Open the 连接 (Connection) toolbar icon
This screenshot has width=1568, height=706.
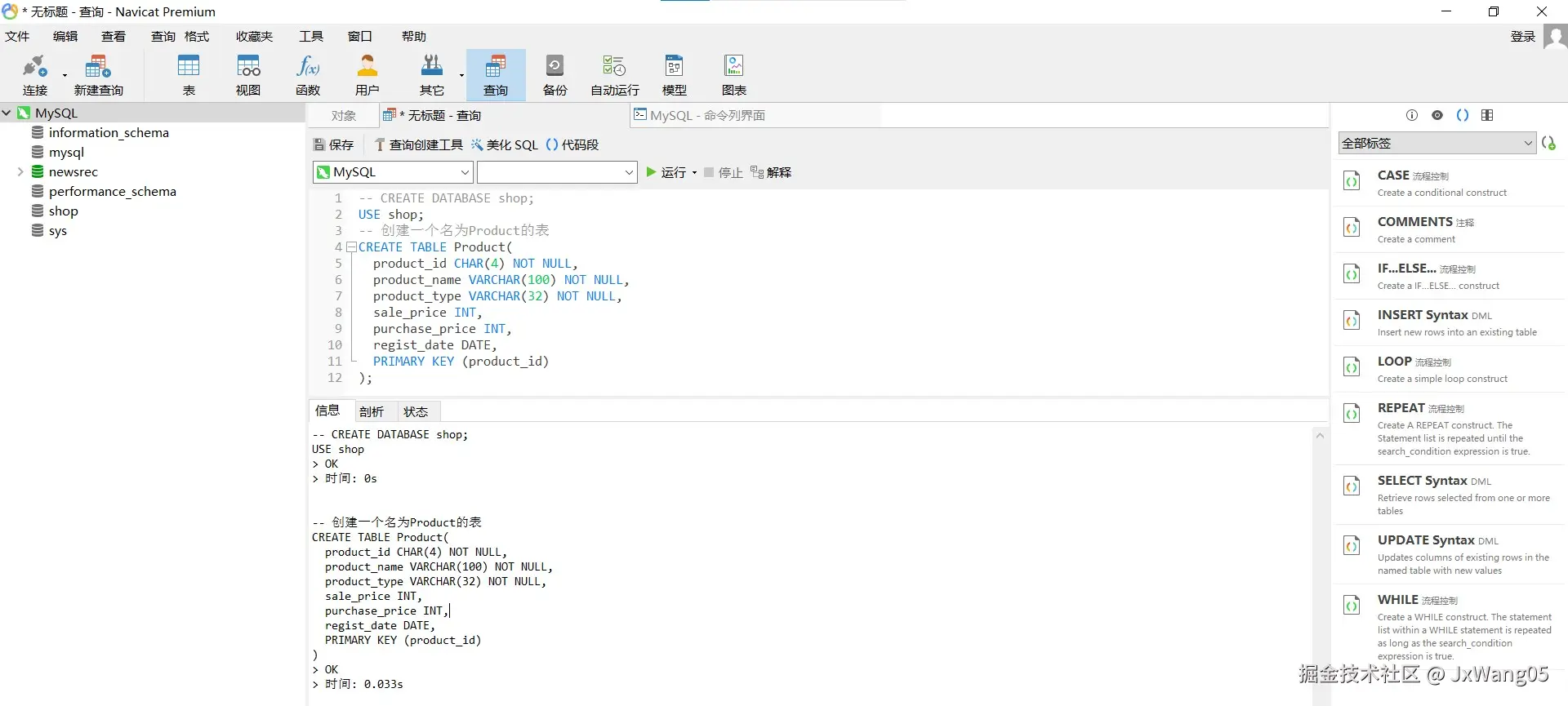pyautogui.click(x=35, y=75)
